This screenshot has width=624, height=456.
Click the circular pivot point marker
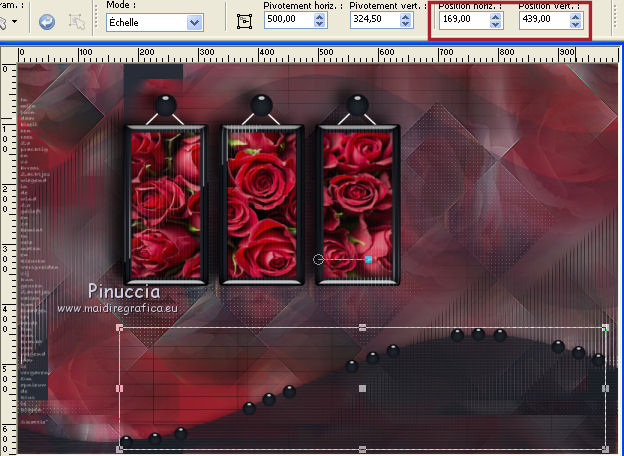pos(318,259)
